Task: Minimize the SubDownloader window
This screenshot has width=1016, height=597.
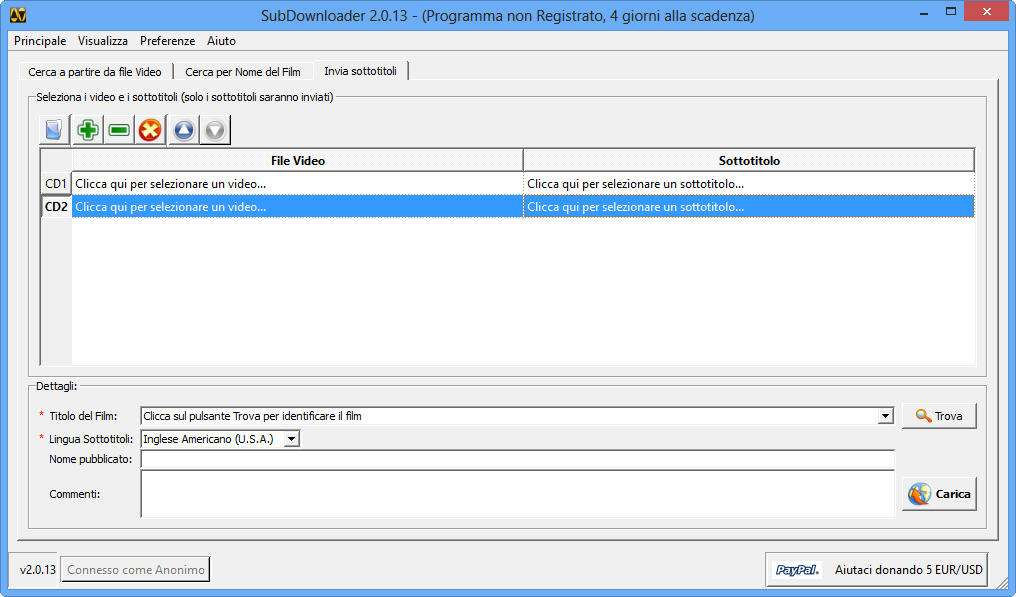Action: click(924, 13)
